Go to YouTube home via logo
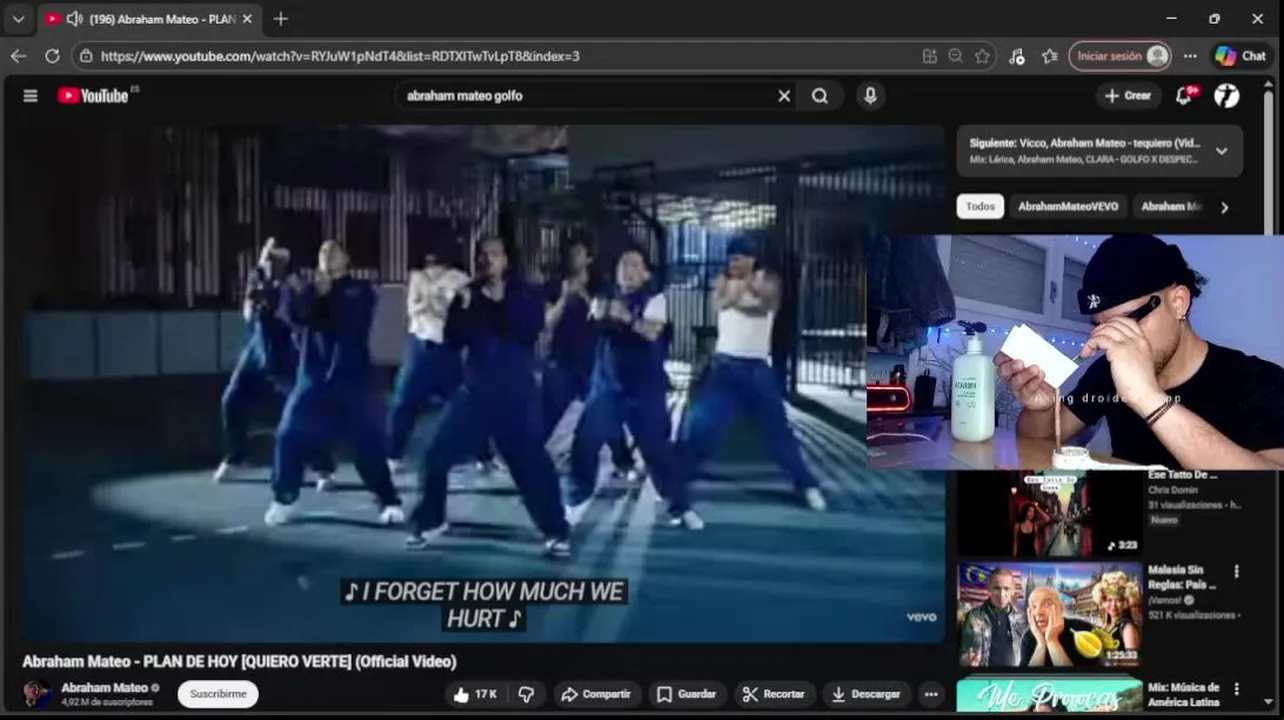The height and width of the screenshot is (720, 1284). 93,96
